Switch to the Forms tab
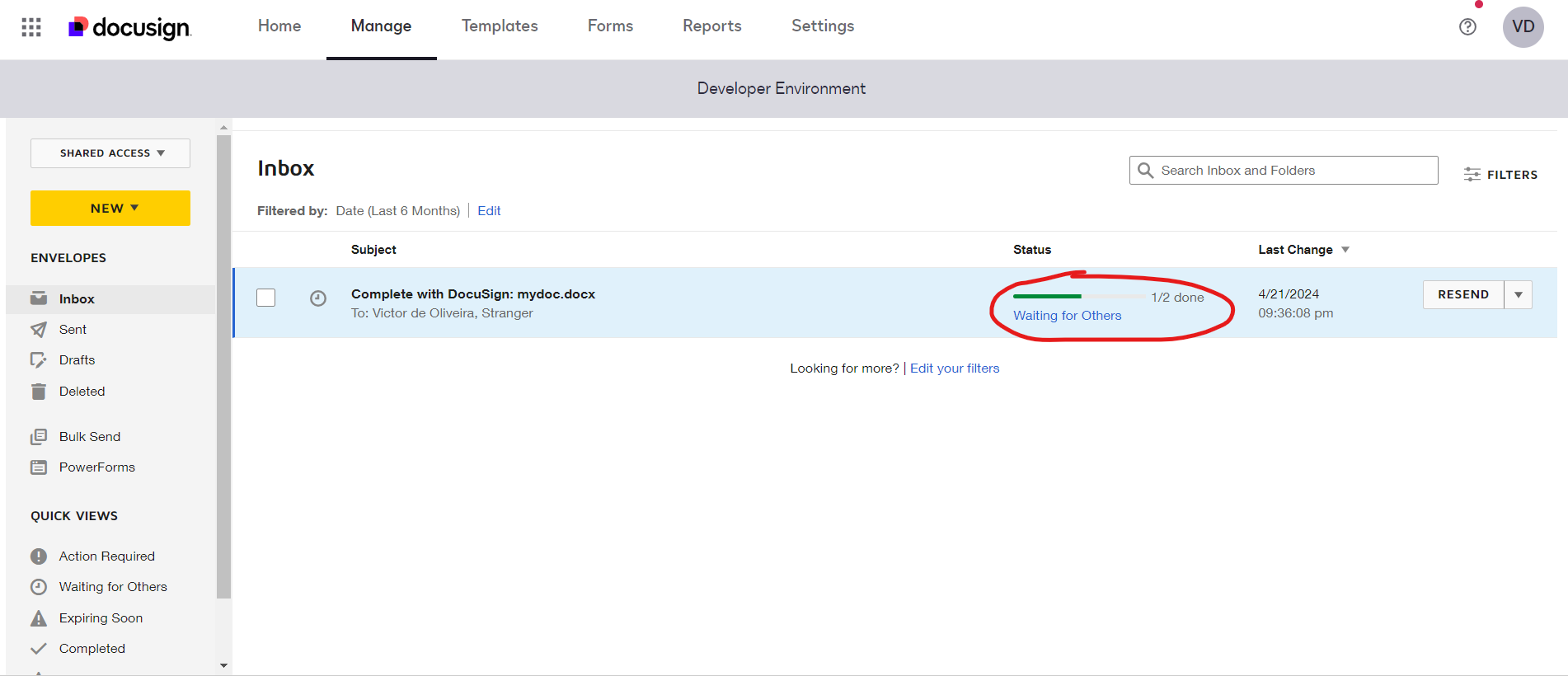The height and width of the screenshot is (676, 1568). point(610,26)
